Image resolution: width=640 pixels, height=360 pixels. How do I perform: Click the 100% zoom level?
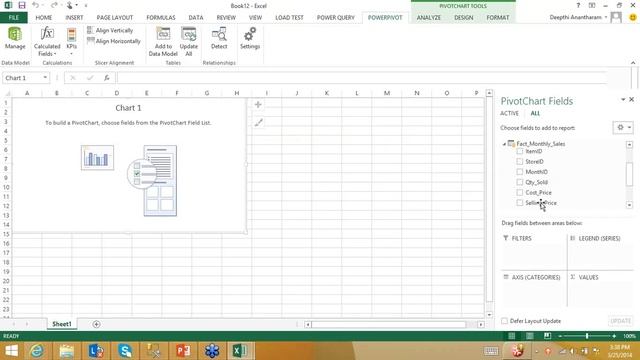[x=629, y=336]
